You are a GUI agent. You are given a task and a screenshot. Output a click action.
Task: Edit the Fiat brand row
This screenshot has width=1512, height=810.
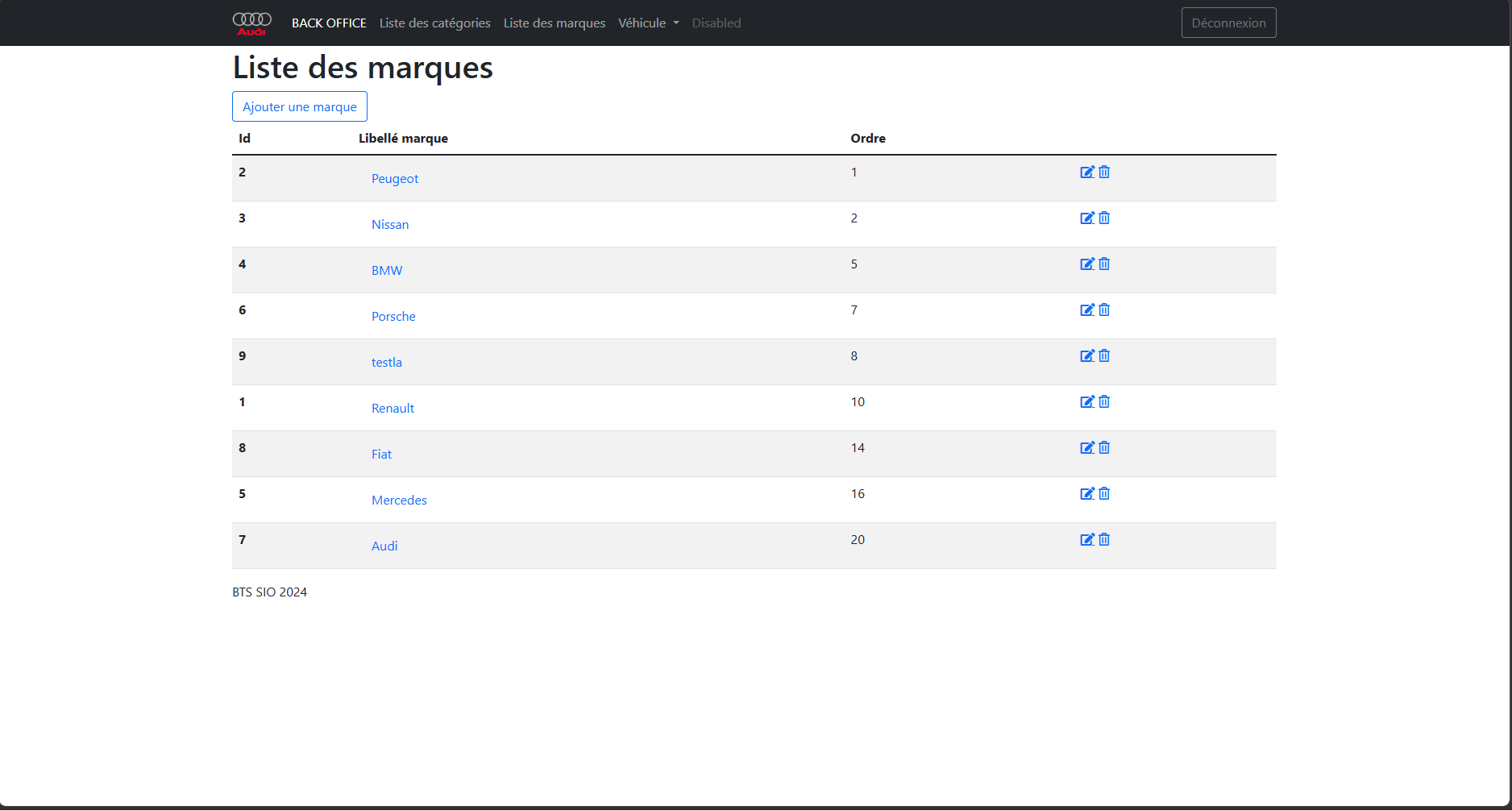1087,447
